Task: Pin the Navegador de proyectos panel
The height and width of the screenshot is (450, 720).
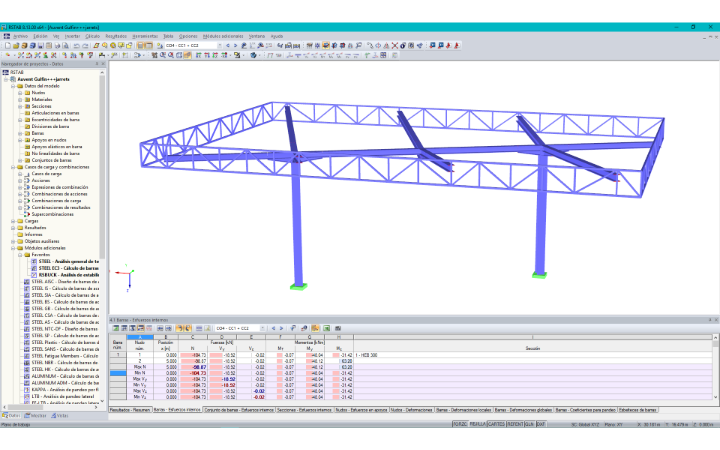Action: [97, 64]
